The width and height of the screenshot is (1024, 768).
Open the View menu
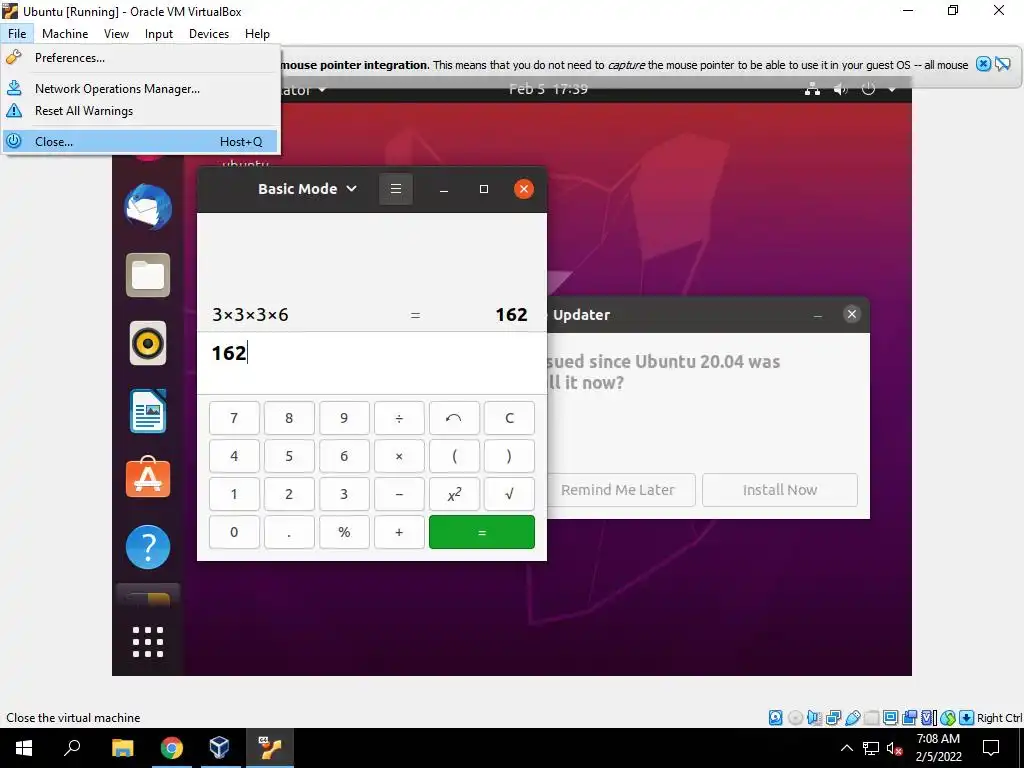point(116,33)
